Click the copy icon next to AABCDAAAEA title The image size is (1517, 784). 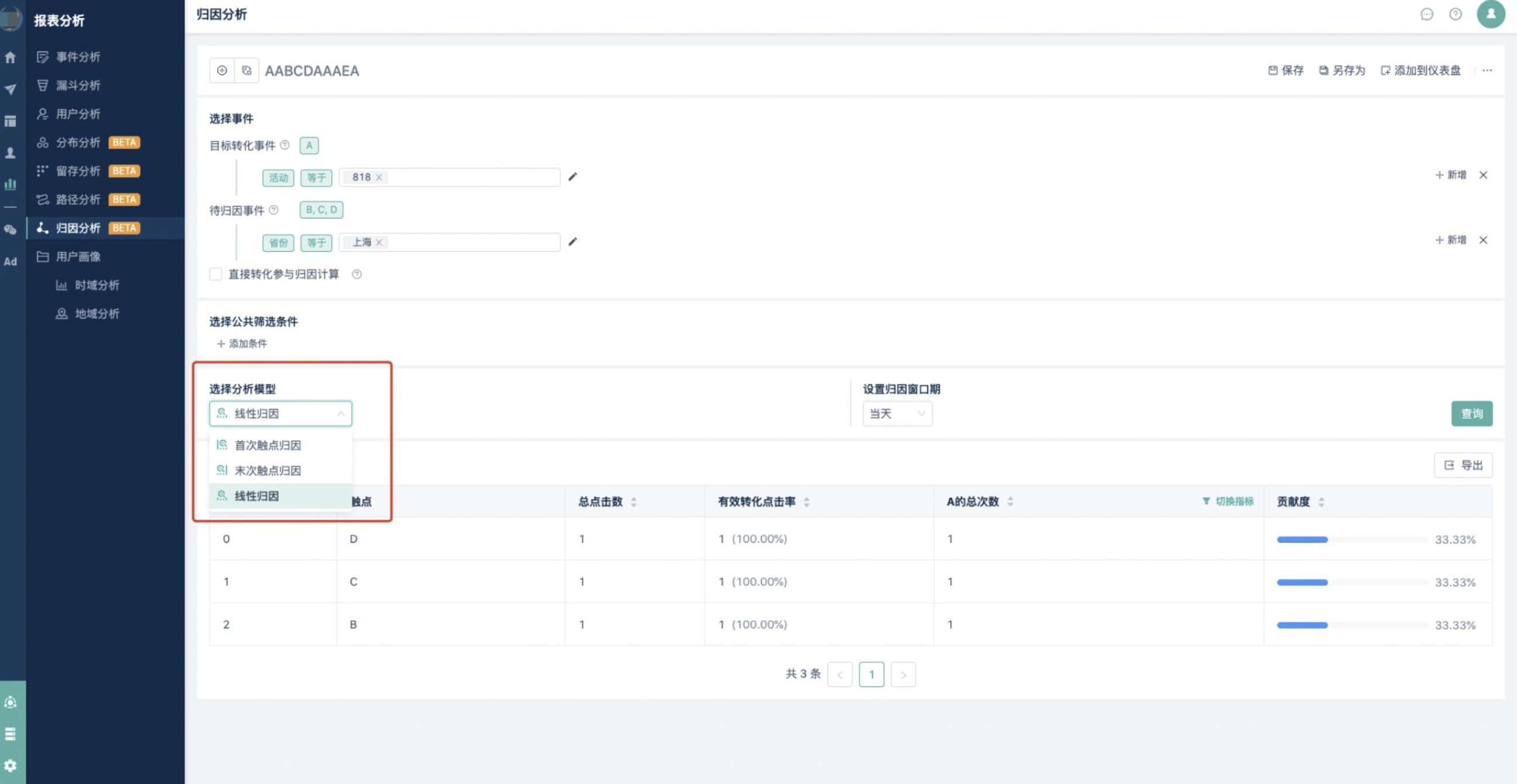pos(247,71)
